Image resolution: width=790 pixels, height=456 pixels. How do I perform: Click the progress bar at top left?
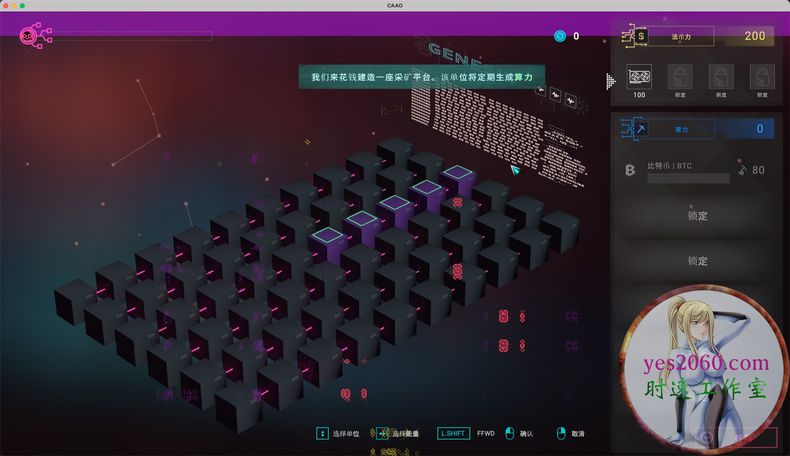coord(130,36)
